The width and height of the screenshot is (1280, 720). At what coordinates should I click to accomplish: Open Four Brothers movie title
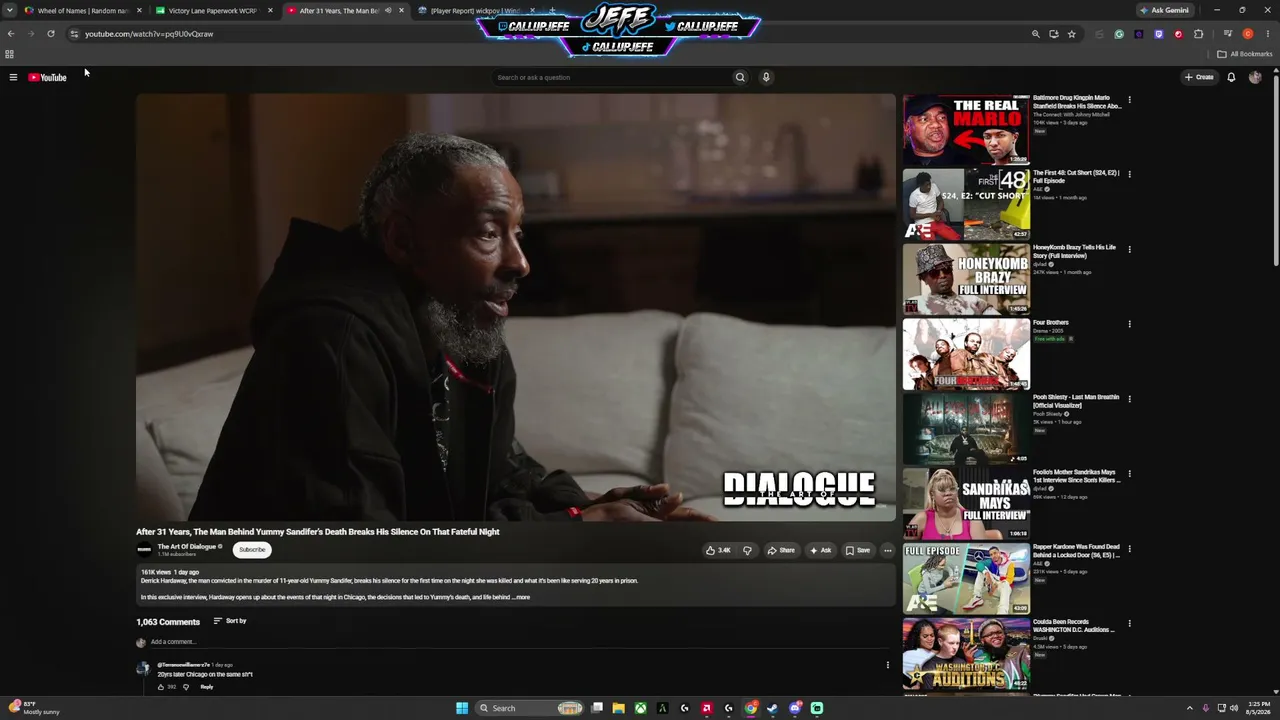pyautogui.click(x=1050, y=323)
